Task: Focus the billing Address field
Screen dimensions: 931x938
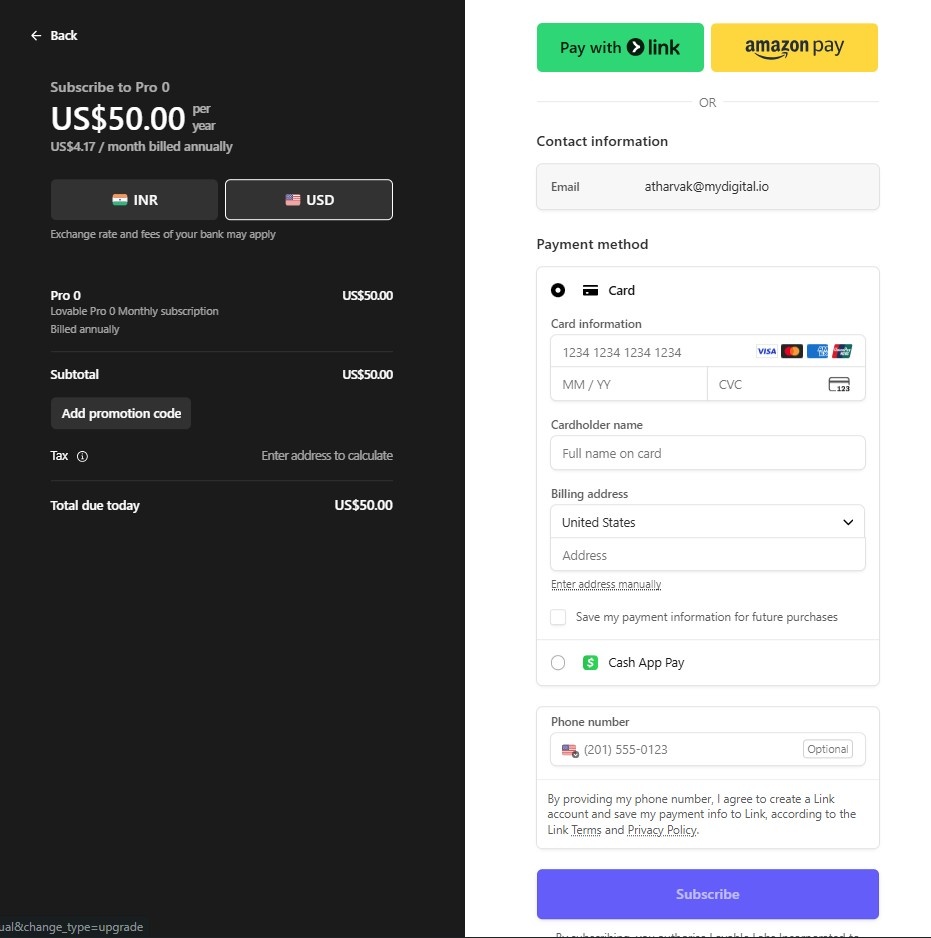Action: (x=707, y=555)
